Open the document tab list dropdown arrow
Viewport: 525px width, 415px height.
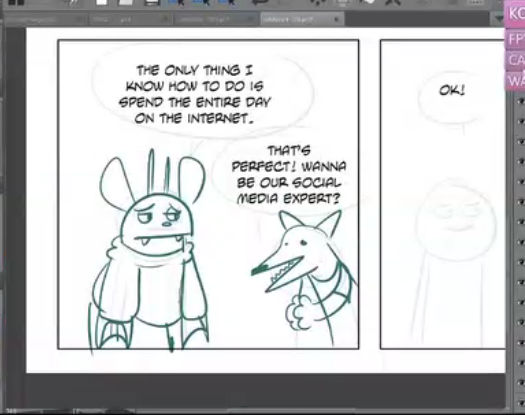pos(500,18)
